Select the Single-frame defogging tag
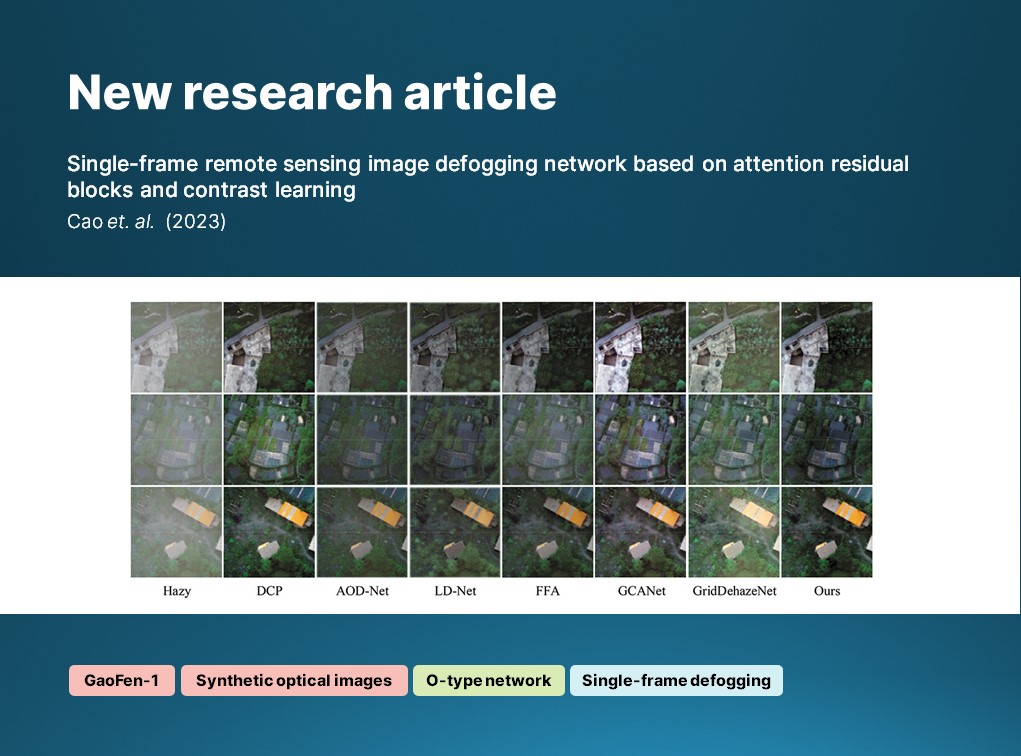Viewport: 1021px width, 756px height. [x=676, y=680]
